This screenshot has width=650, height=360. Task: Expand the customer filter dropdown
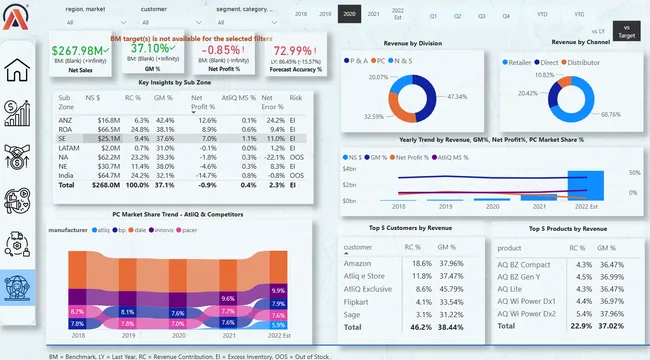pos(171,22)
